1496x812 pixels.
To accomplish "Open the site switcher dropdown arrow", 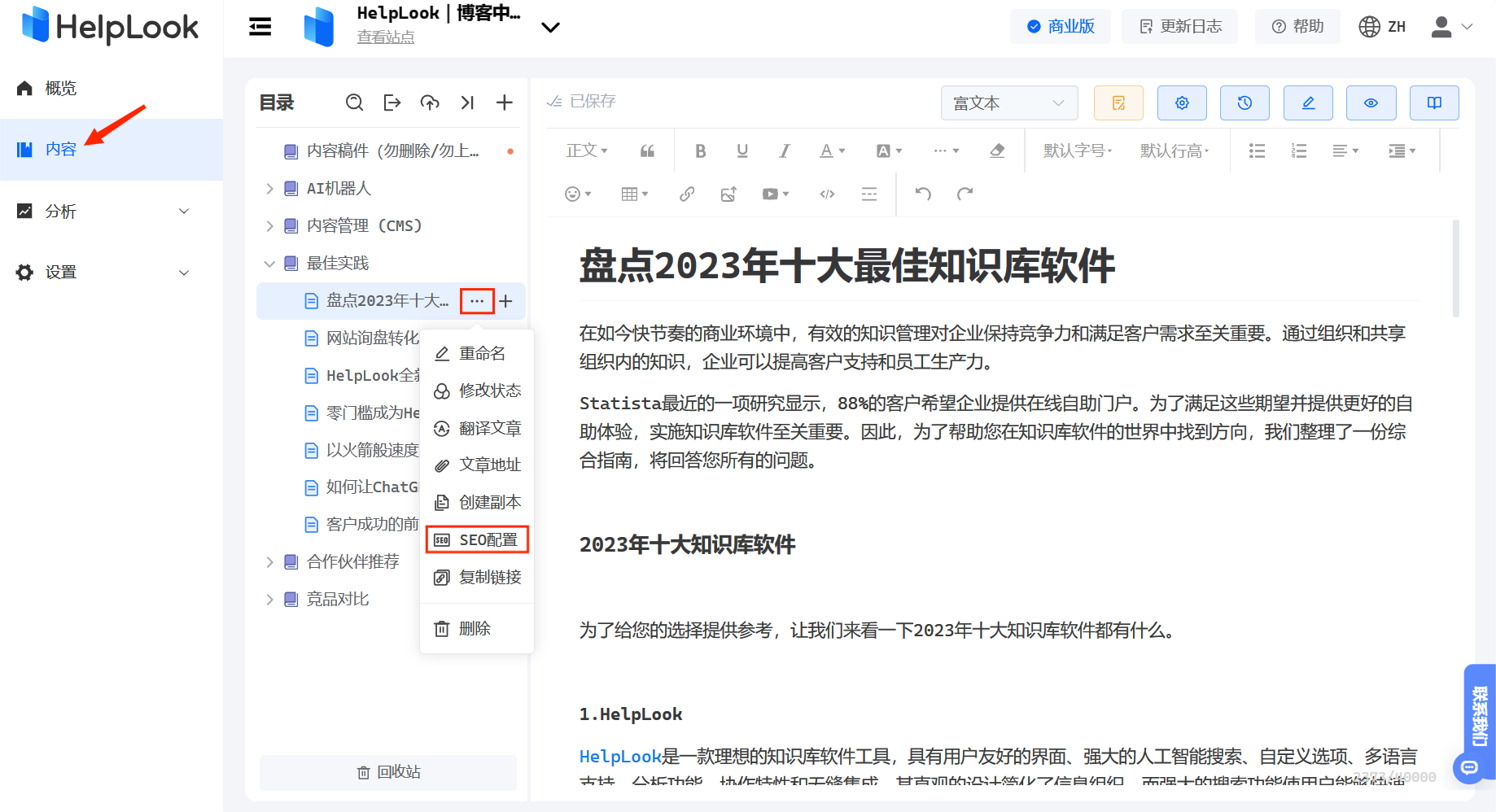I will tap(551, 28).
